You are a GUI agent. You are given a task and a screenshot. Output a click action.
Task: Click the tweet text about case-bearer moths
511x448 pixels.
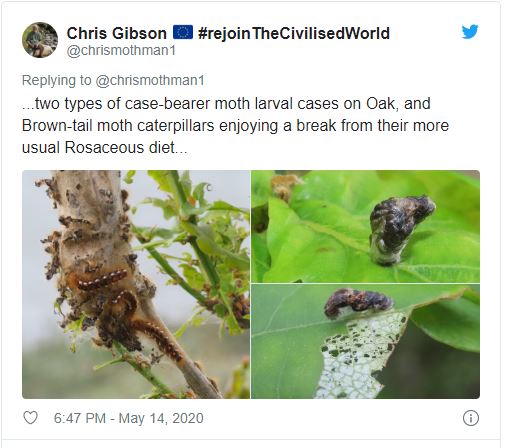pos(235,125)
